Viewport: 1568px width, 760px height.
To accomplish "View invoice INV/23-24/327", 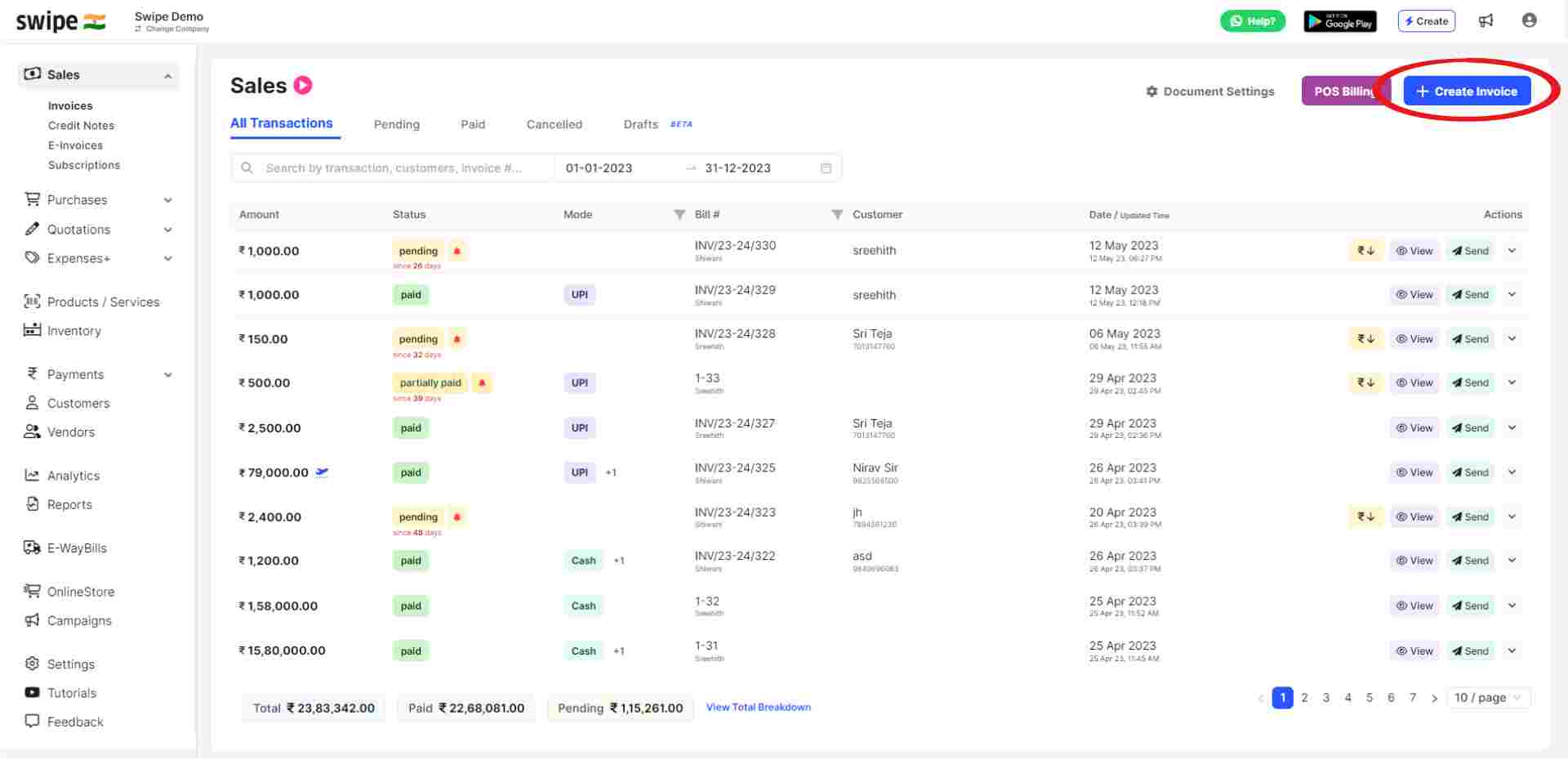I will click(1414, 428).
